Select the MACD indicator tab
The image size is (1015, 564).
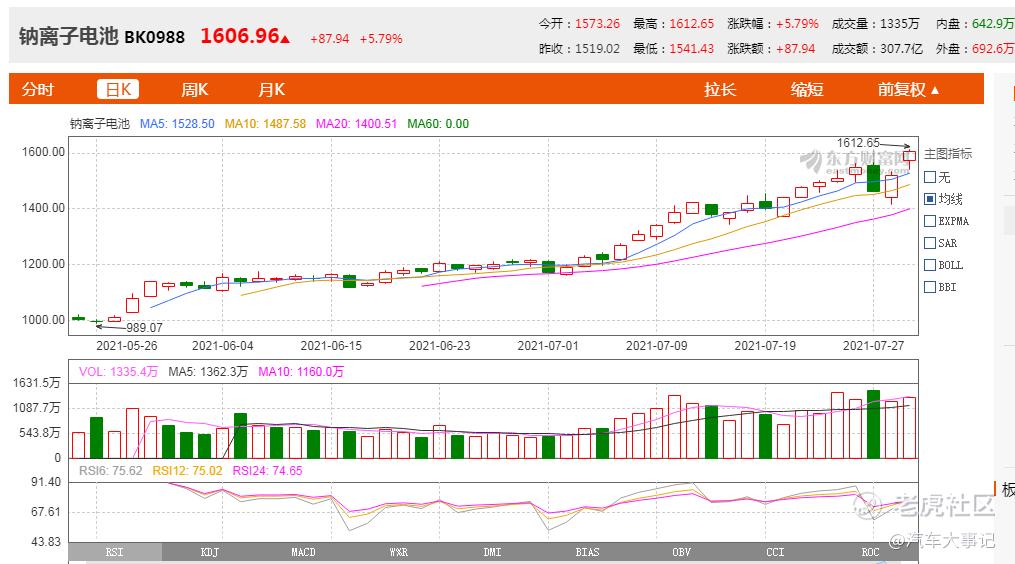tap(303, 552)
